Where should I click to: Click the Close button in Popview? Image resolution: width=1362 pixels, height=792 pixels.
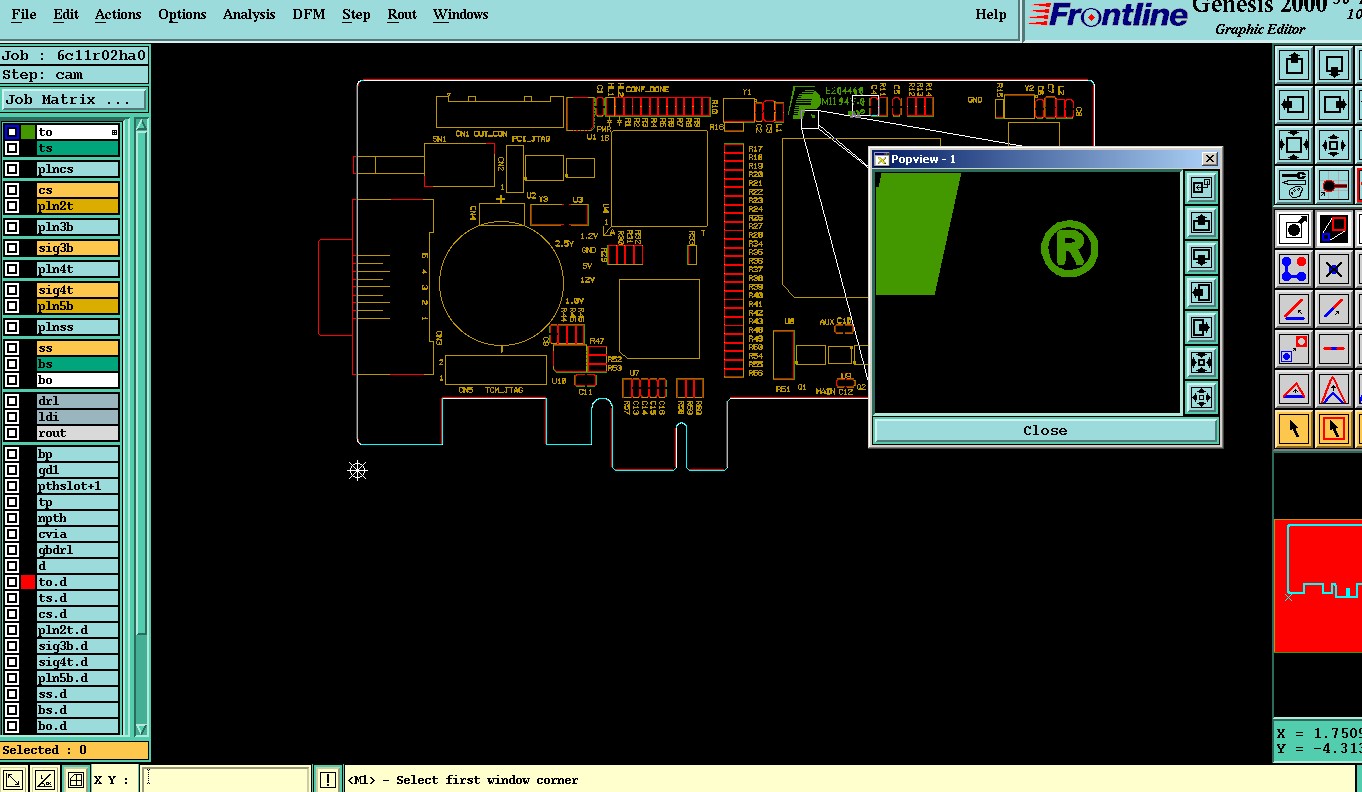click(1045, 430)
